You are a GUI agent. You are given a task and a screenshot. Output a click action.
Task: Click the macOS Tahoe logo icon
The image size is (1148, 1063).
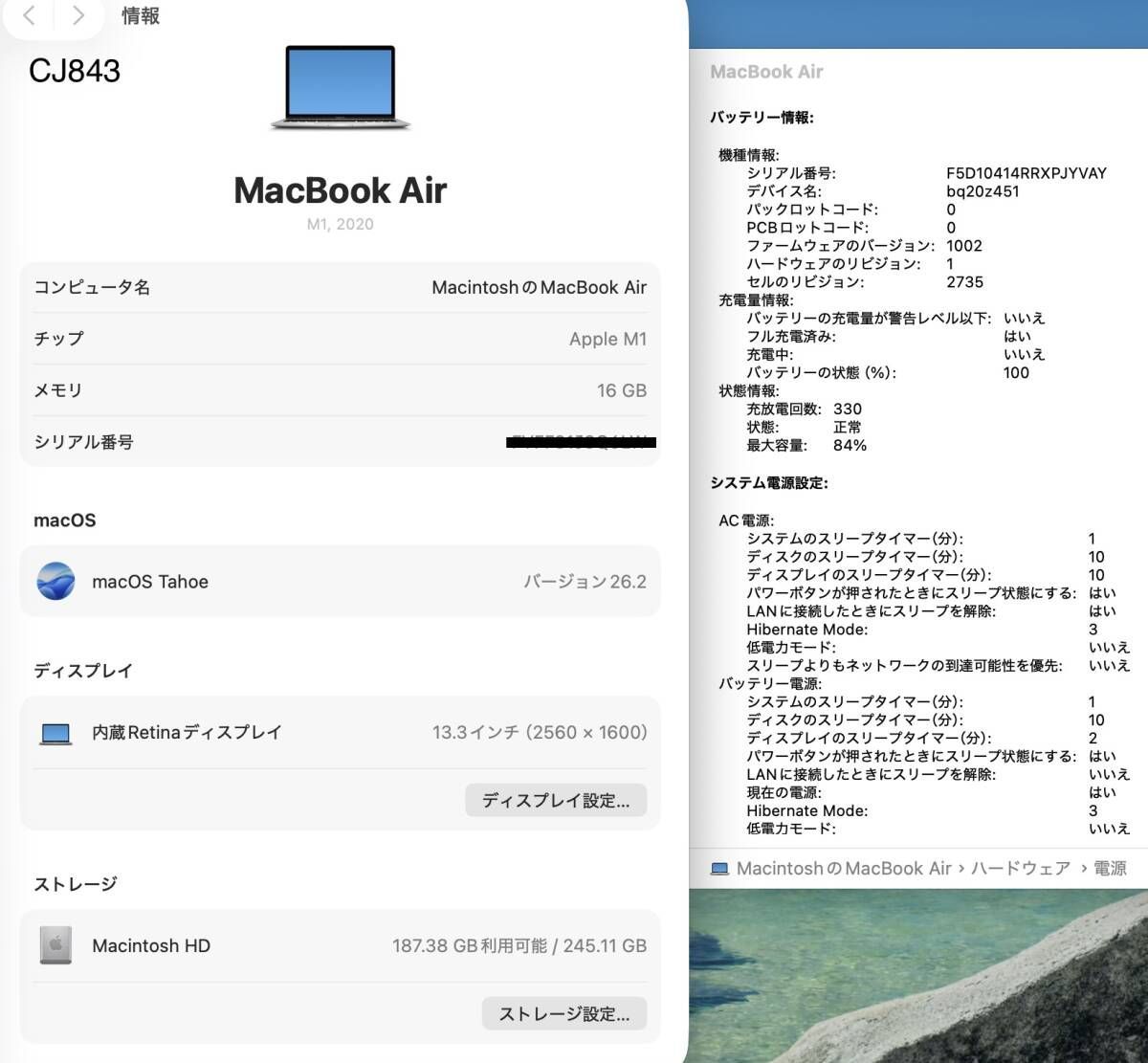tap(55, 581)
